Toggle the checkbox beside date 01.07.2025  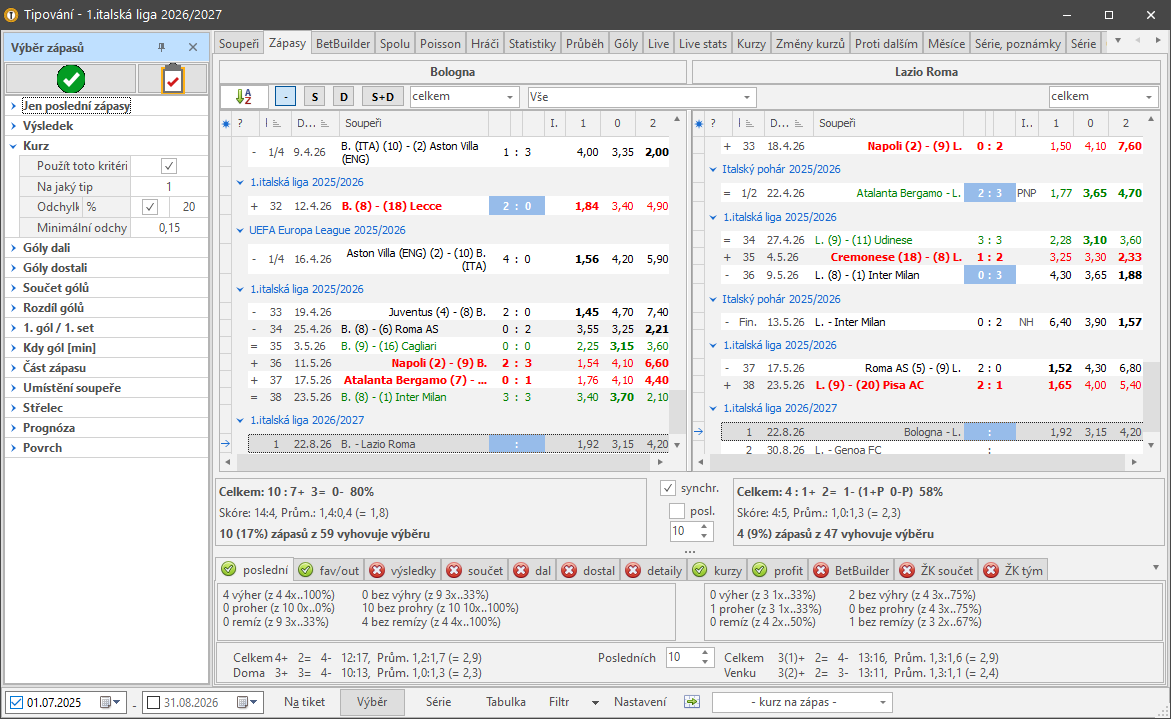point(16,703)
